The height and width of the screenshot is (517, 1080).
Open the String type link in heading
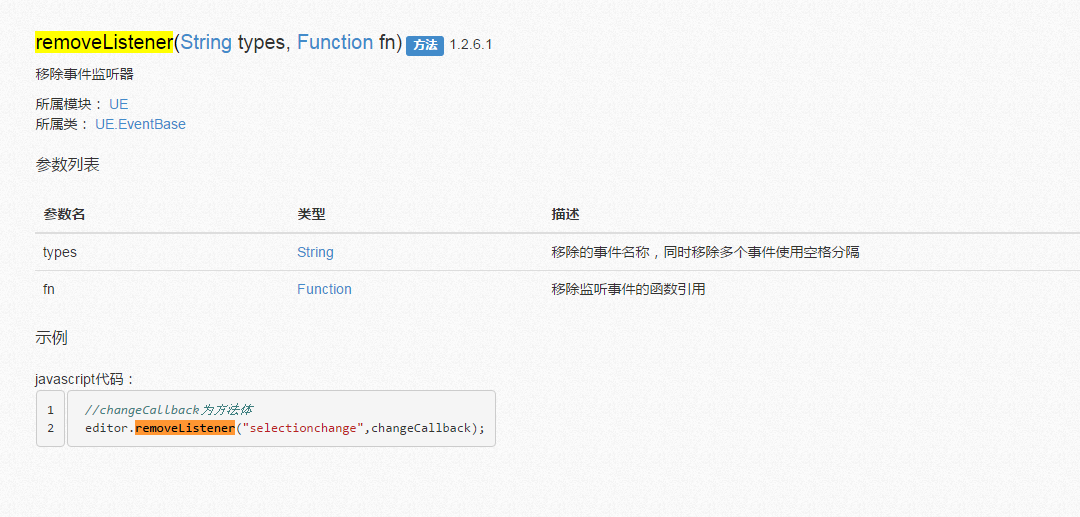click(206, 43)
